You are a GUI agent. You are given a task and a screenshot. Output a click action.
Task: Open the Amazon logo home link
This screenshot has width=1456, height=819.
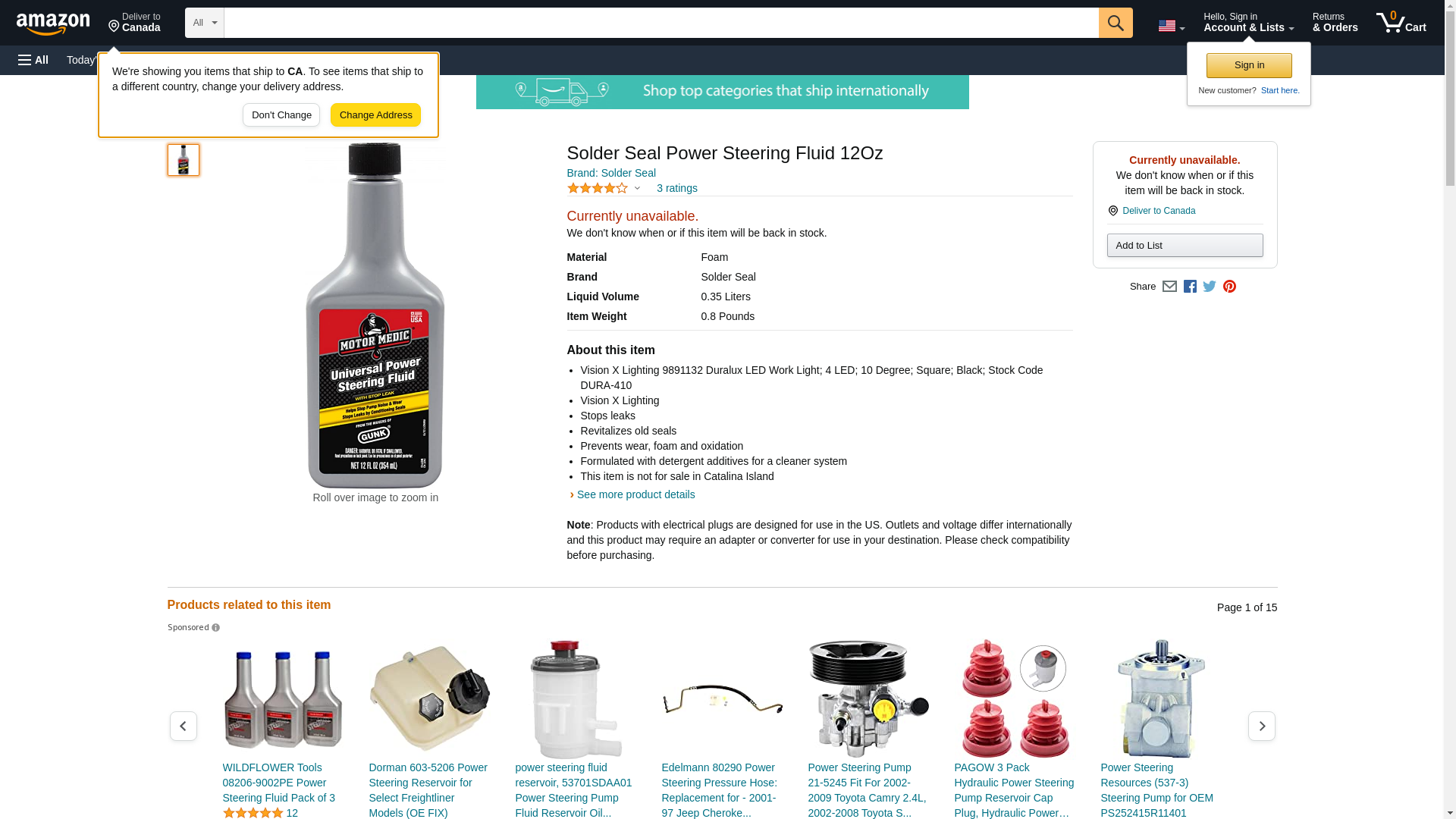(53, 24)
